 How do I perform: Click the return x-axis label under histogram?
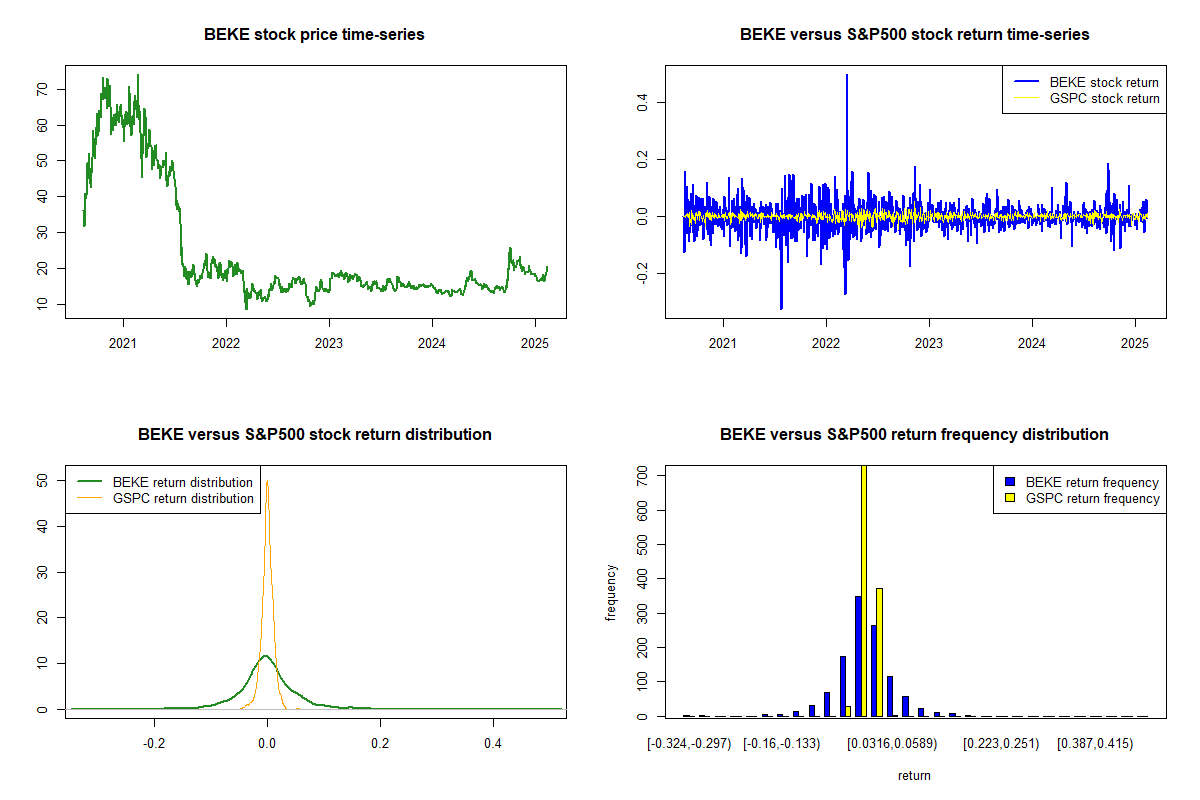(x=914, y=775)
